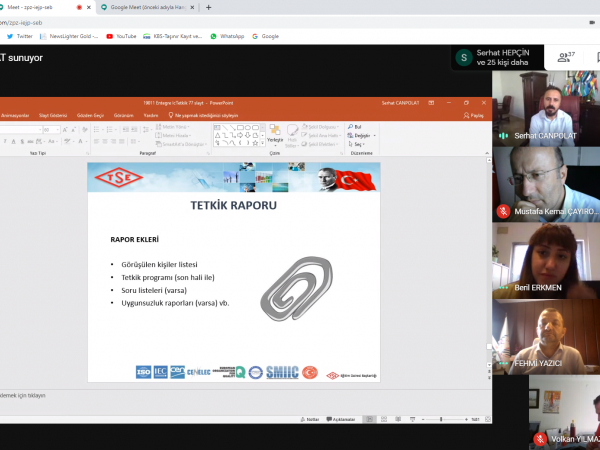Image resolution: width=600 pixels, height=450 pixels.
Task: Open the WhatsApp bookmark
Action: pyautogui.click(x=227, y=36)
